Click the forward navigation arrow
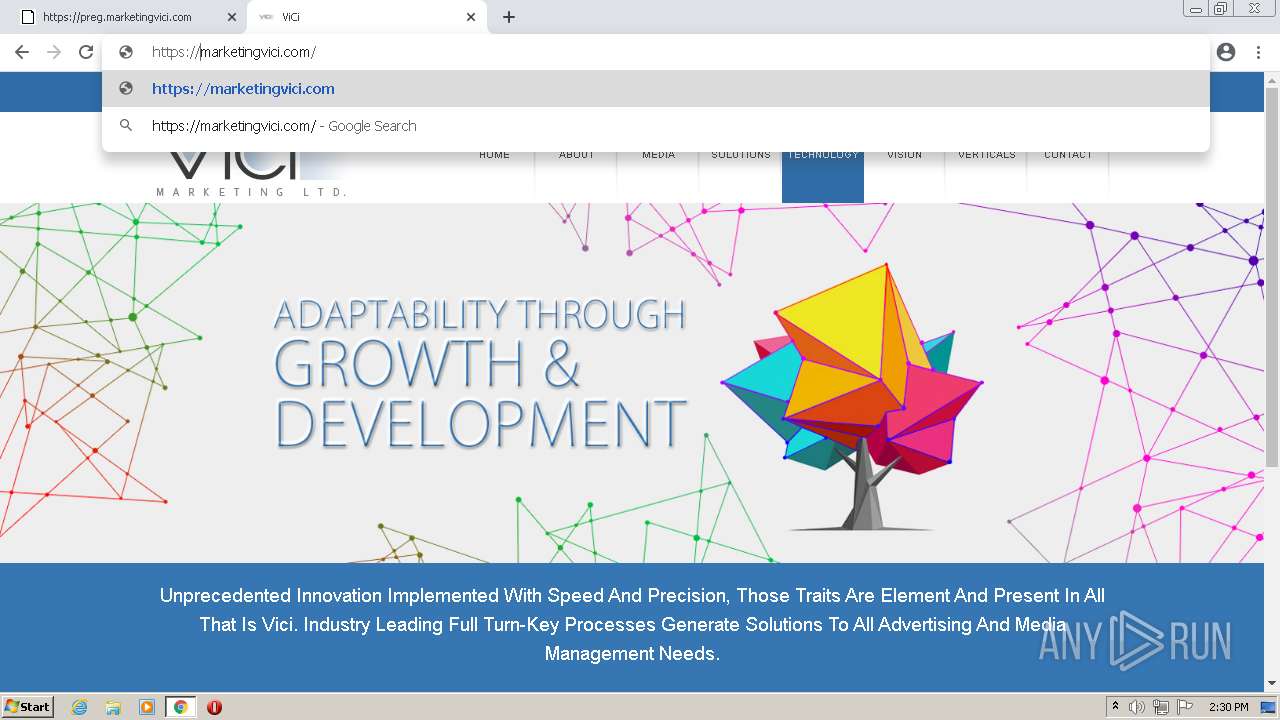The height and width of the screenshot is (720, 1280). pos(54,52)
